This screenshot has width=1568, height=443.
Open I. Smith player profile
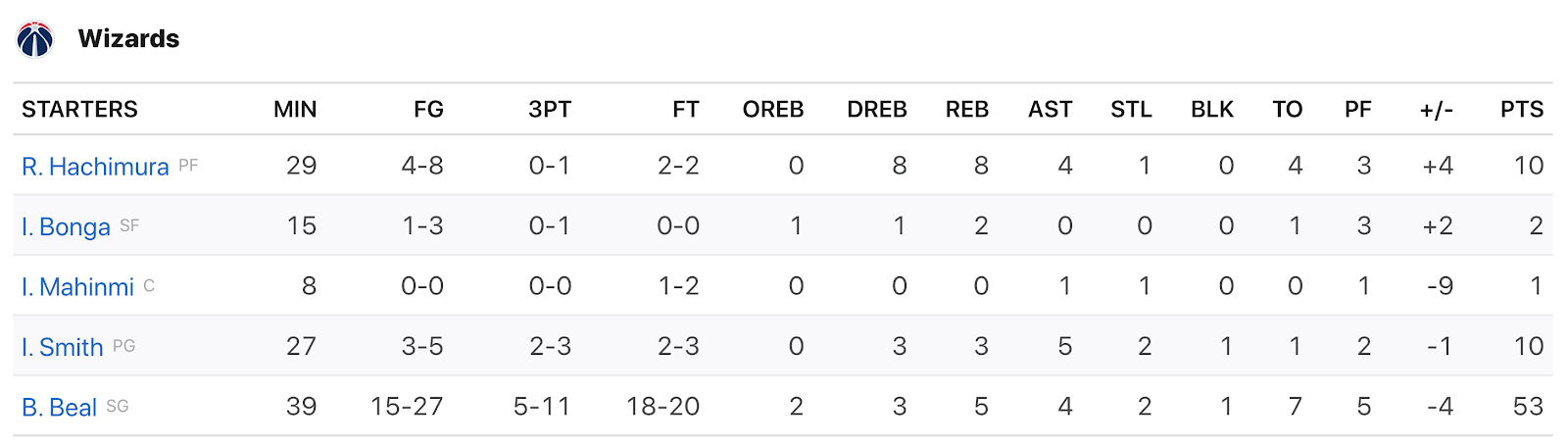point(63,347)
